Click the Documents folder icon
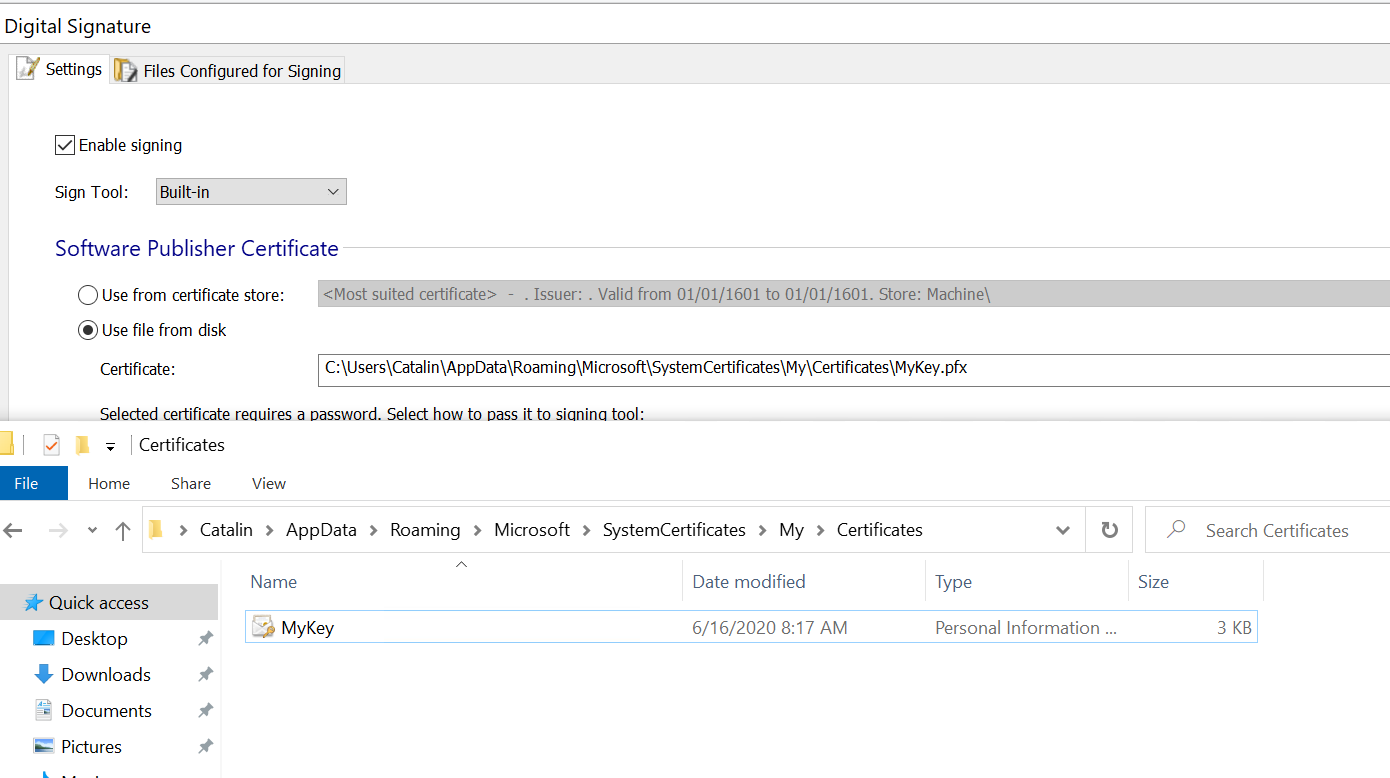 click(x=43, y=710)
